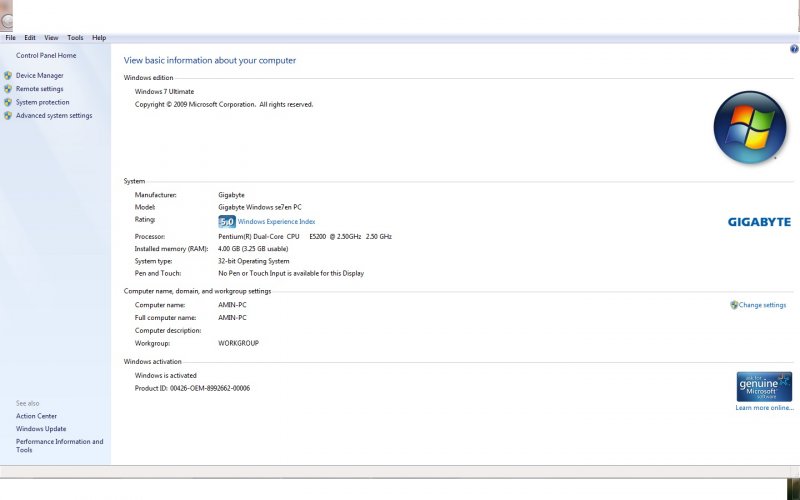The height and width of the screenshot is (500, 800).
Task: Open the Edit menu
Action: click(x=30, y=38)
